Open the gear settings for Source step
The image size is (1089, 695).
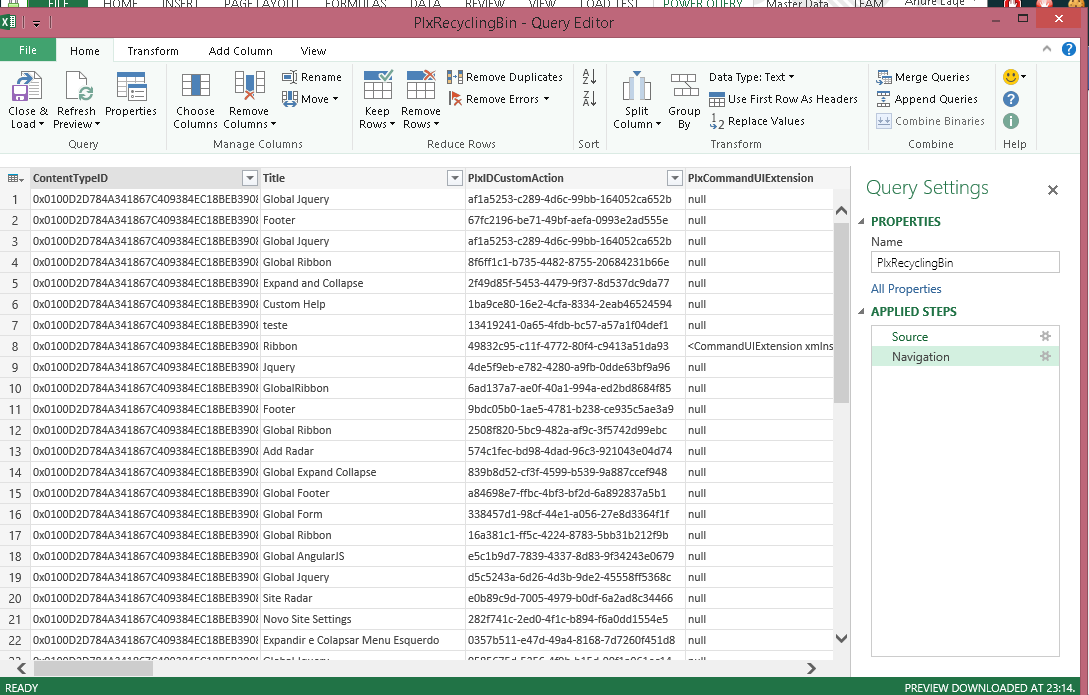[1045, 336]
